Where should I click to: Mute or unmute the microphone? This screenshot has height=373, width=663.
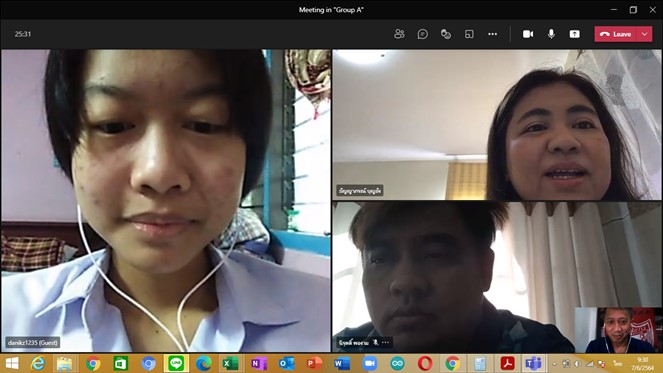coord(551,34)
